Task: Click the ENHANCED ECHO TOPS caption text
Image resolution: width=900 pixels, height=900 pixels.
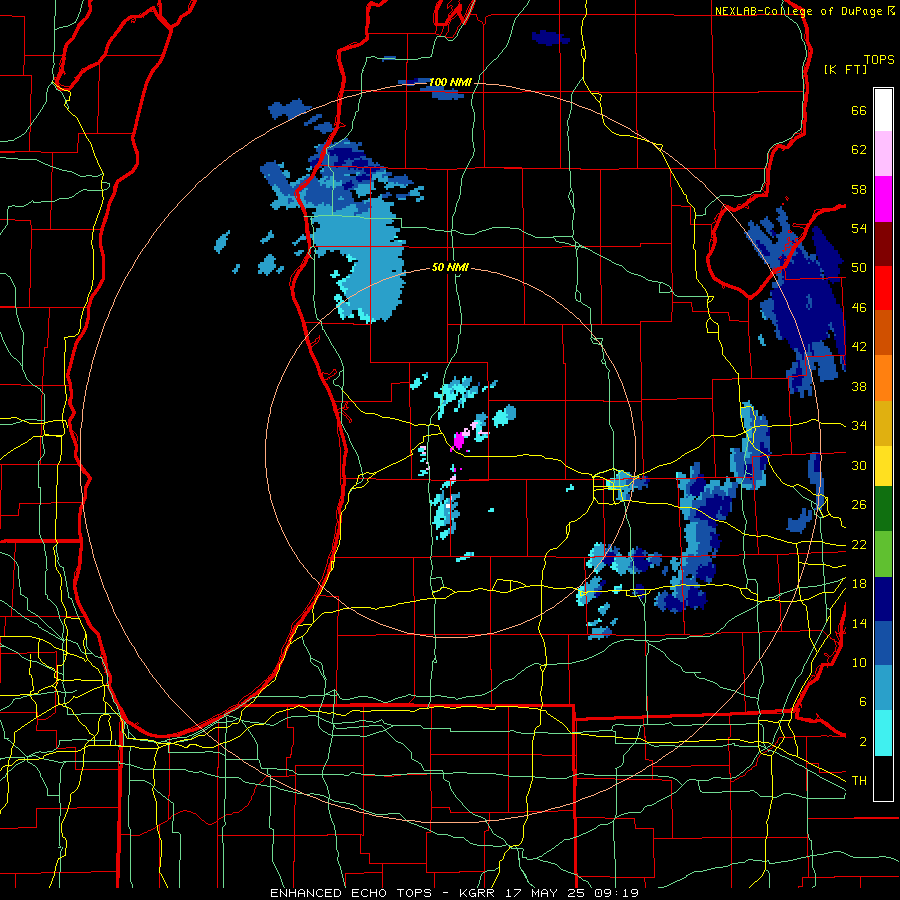Action: pyautogui.click(x=351, y=893)
